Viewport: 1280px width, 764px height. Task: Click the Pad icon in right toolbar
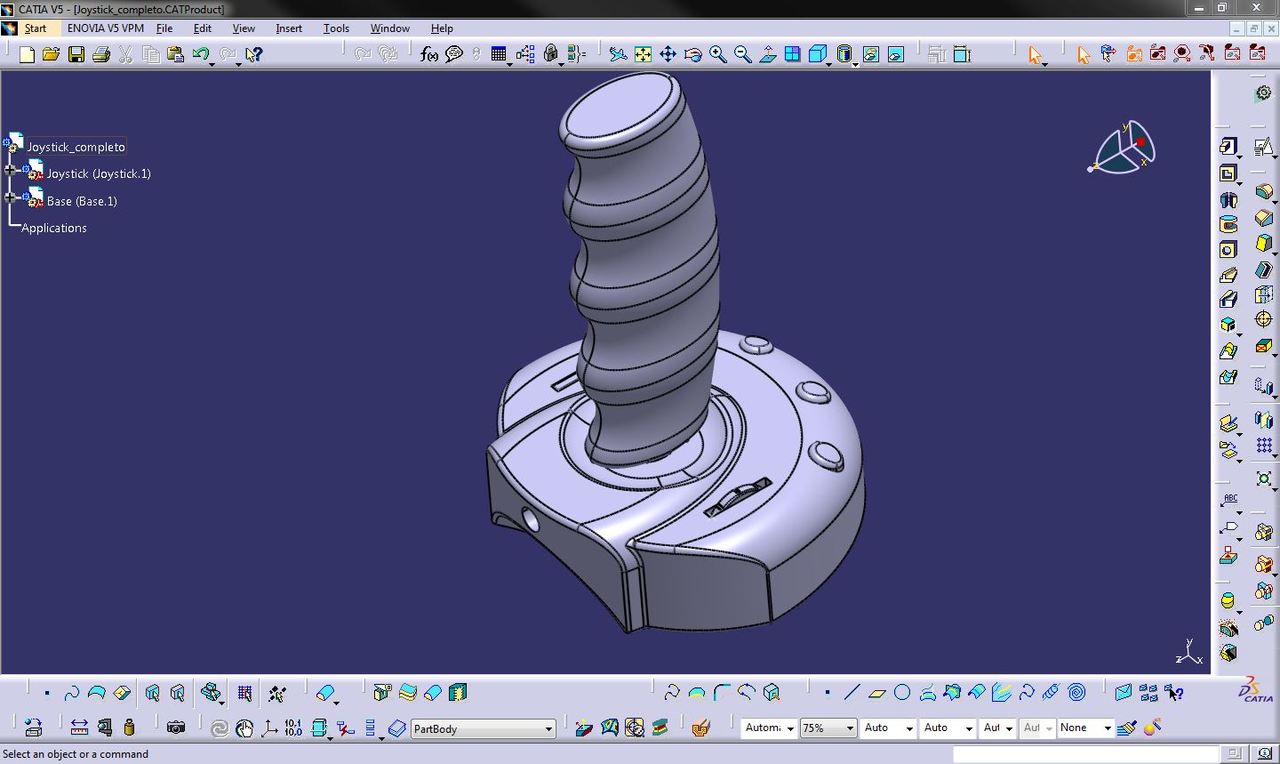[x=1229, y=146]
